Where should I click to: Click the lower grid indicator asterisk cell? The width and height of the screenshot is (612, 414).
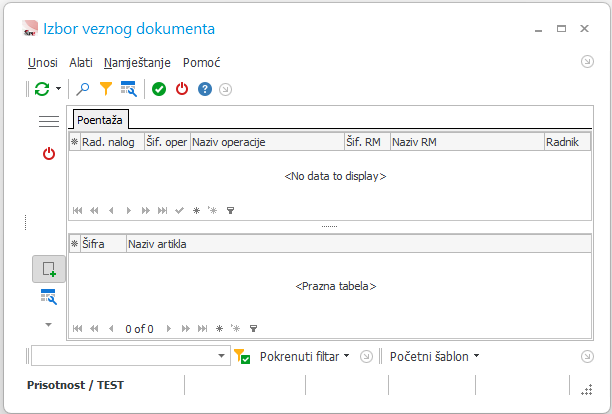click(x=75, y=244)
